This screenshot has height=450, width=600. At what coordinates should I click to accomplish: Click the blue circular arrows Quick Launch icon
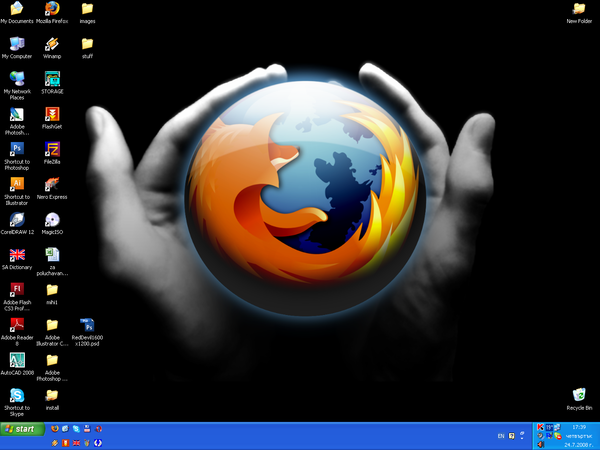[x=98, y=443]
